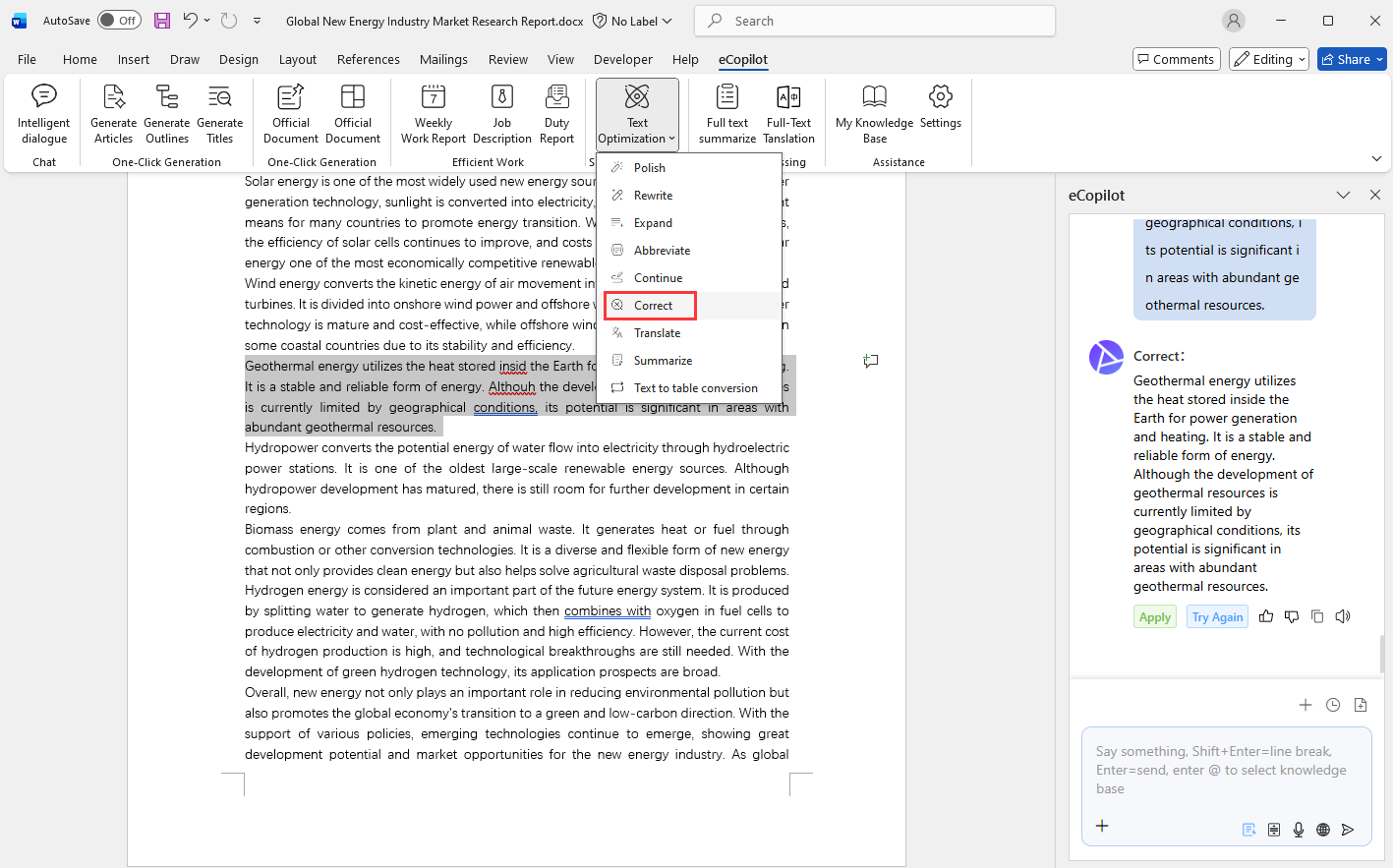Switch to the References ribbon tab

coord(368,59)
